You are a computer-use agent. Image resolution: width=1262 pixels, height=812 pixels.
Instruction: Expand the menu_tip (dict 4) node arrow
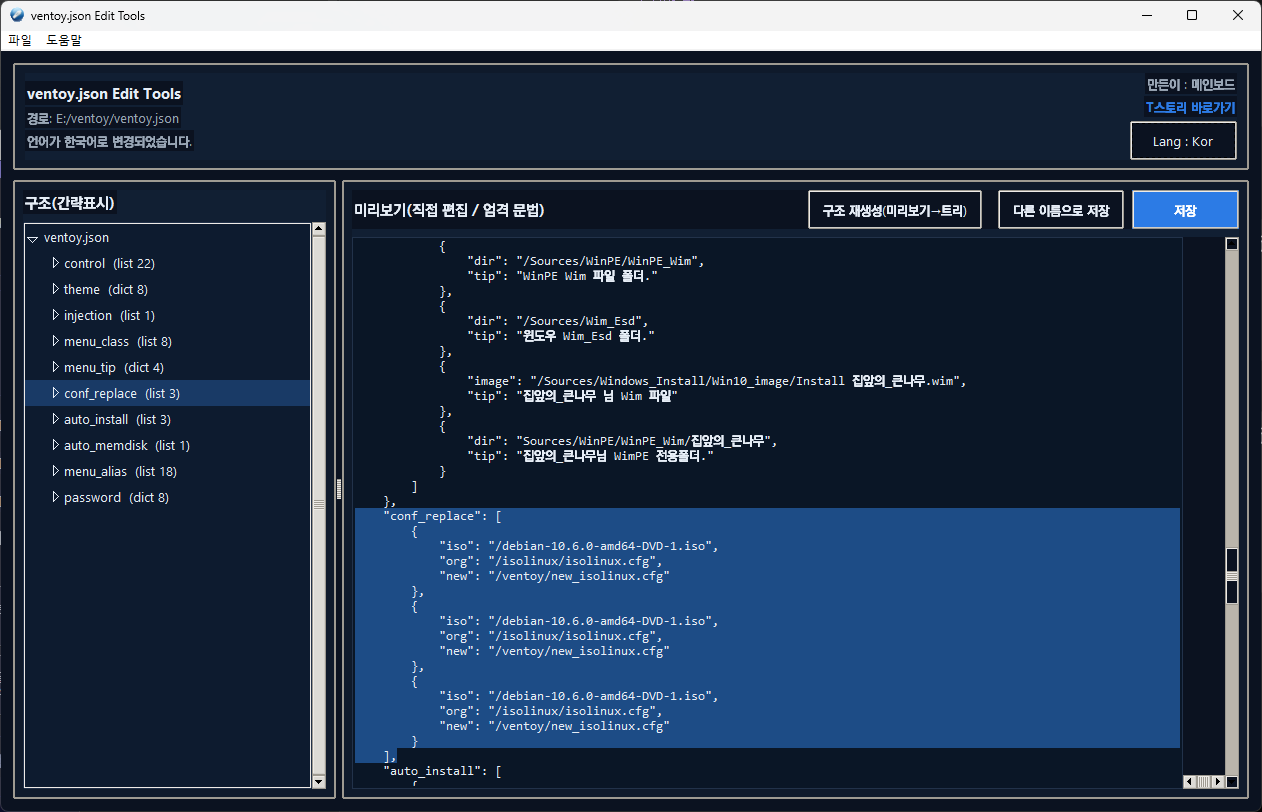56,367
